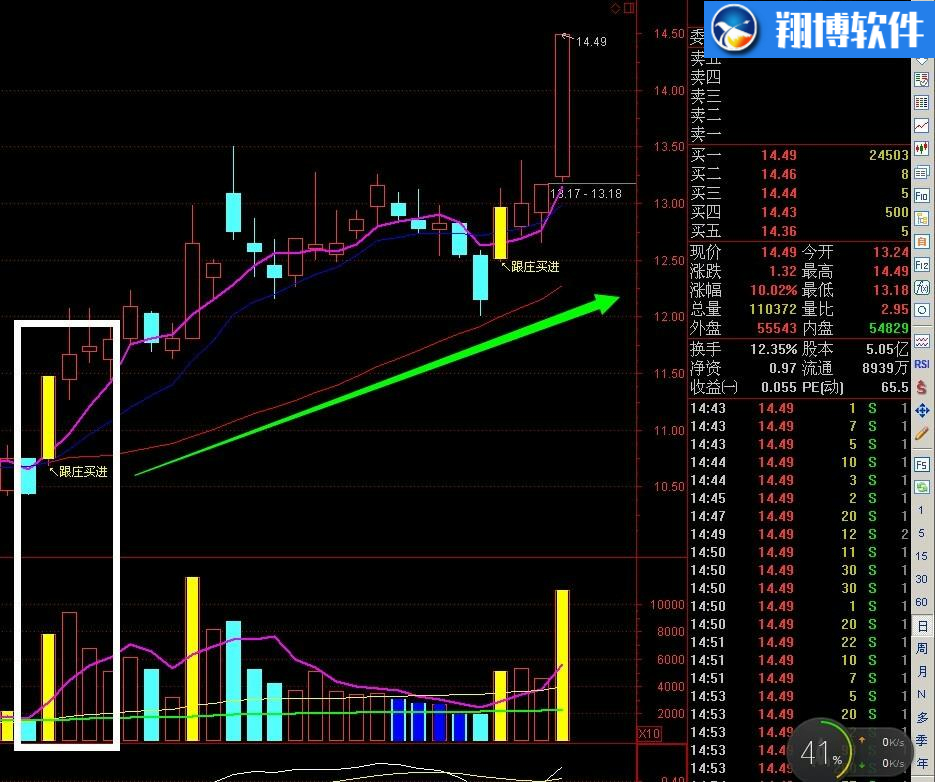The height and width of the screenshot is (782, 935).
Task: Switch to the 1-minute period
Action: coord(921,511)
